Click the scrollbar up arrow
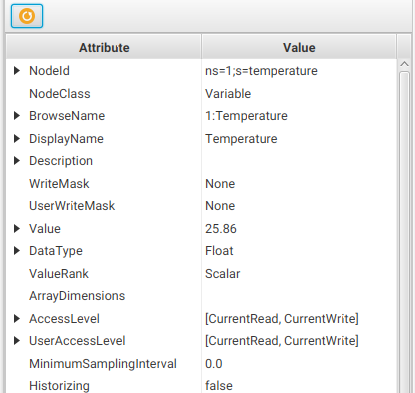The image size is (415, 393). (404, 64)
